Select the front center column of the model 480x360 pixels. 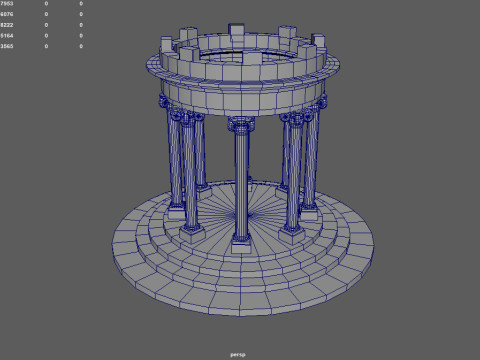[x=241, y=184]
